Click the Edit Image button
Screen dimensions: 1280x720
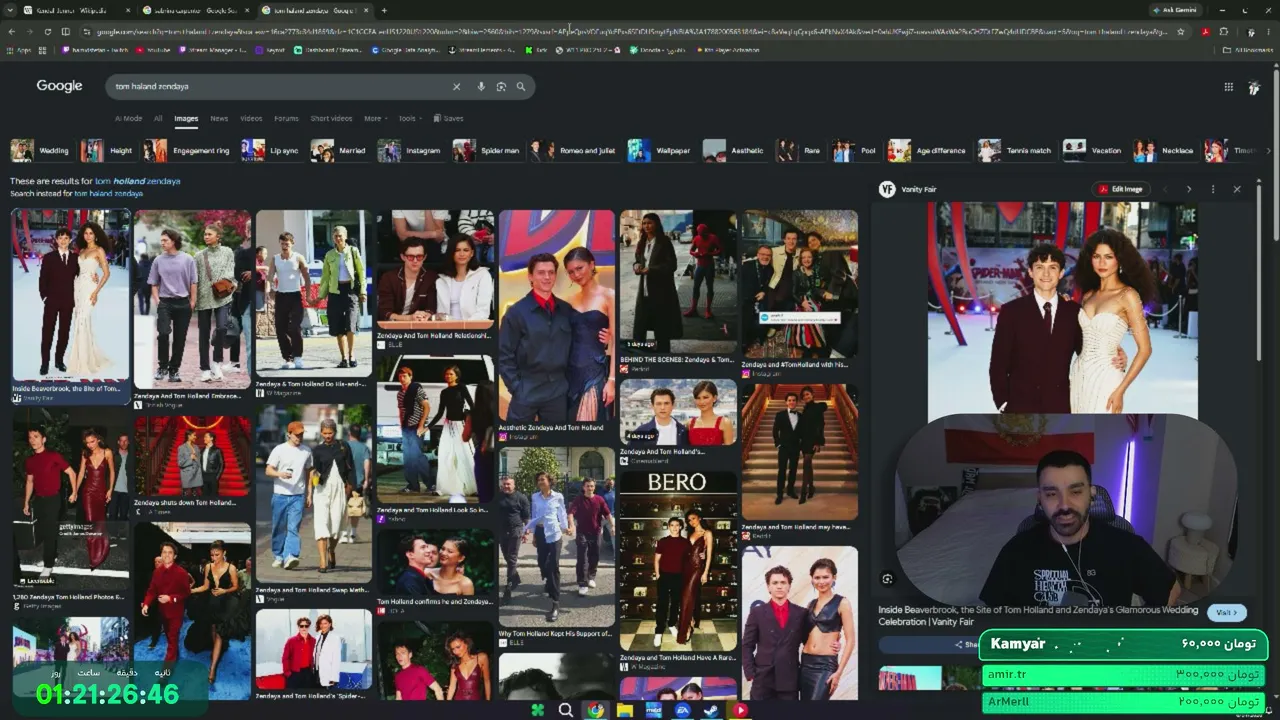pos(1121,189)
